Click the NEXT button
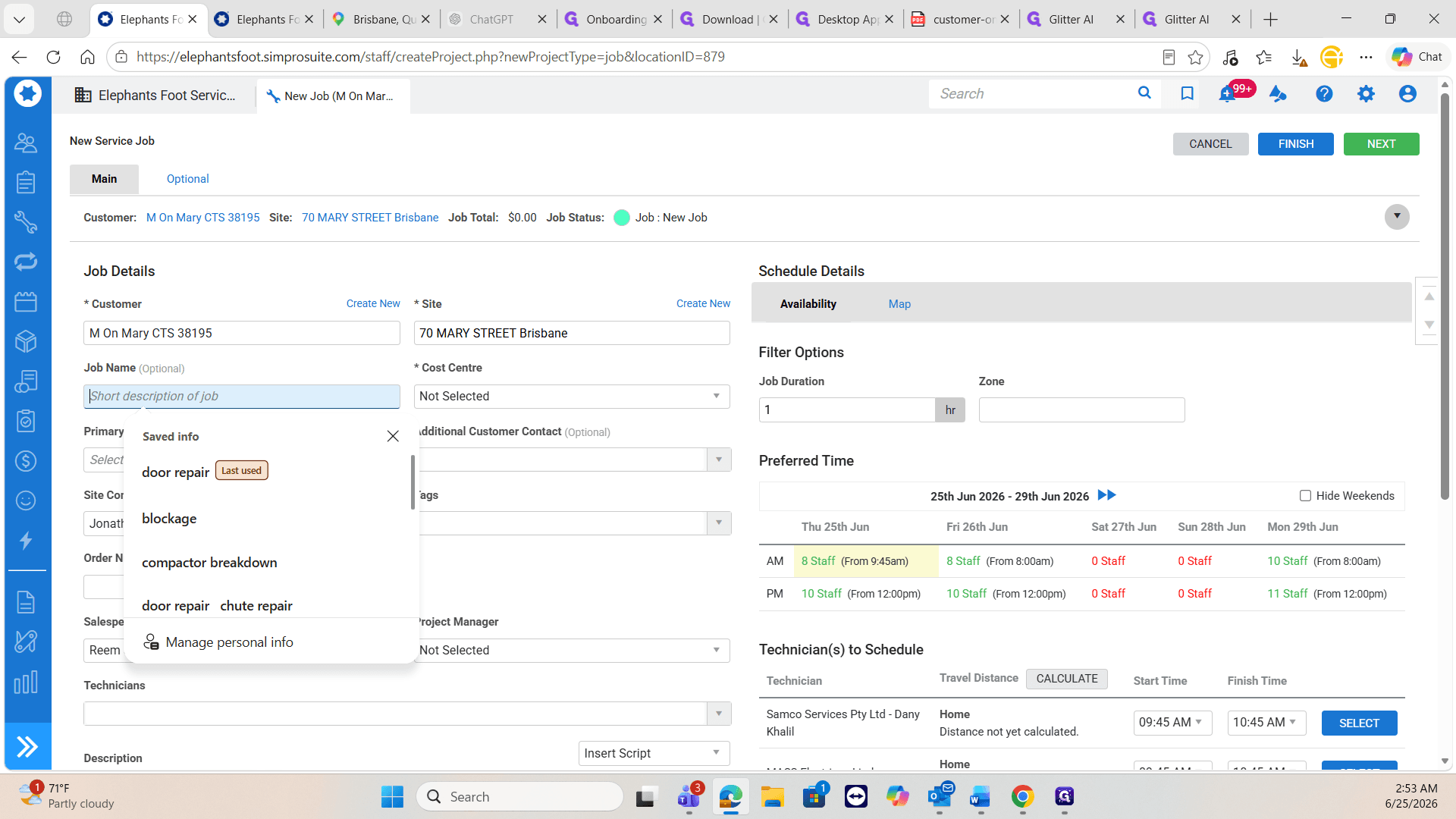Viewport: 1456px width, 819px height. pyautogui.click(x=1381, y=144)
